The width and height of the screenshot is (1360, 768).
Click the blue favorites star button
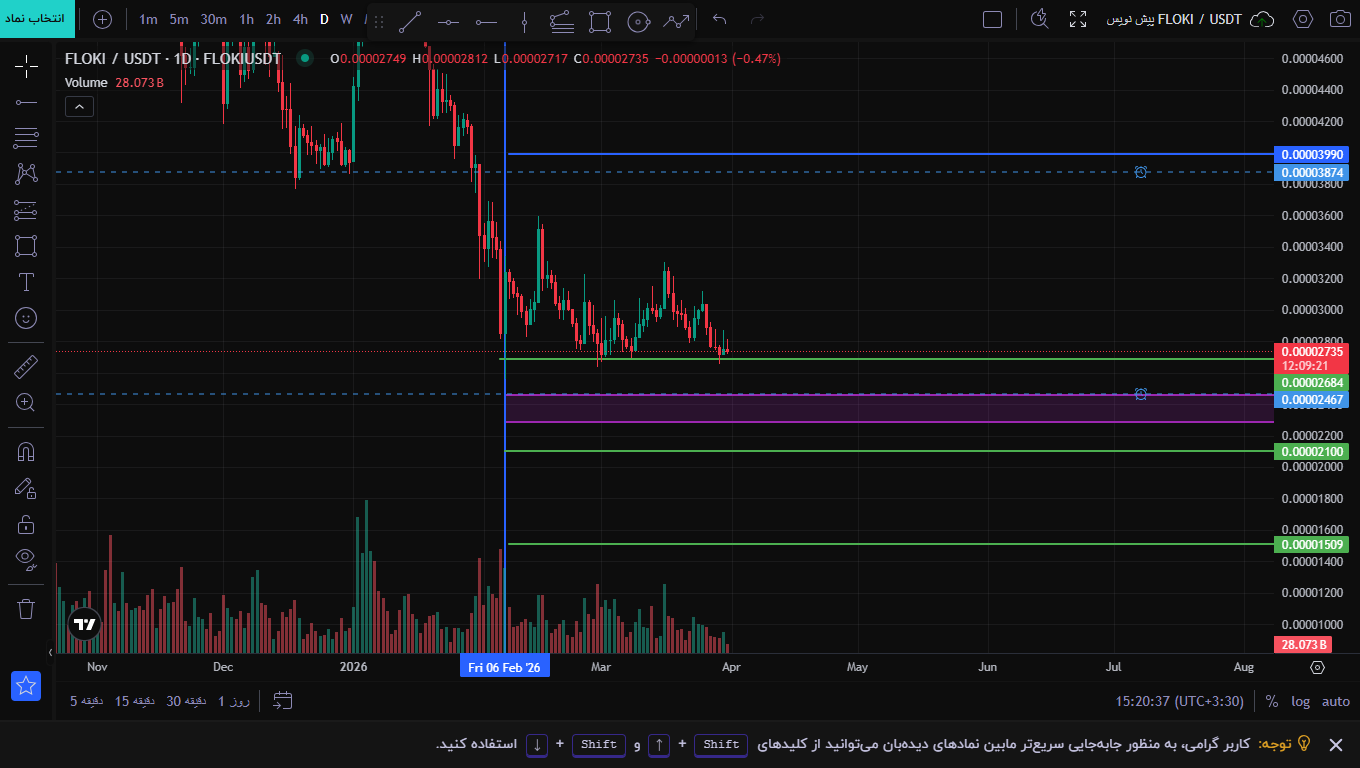pos(26,686)
